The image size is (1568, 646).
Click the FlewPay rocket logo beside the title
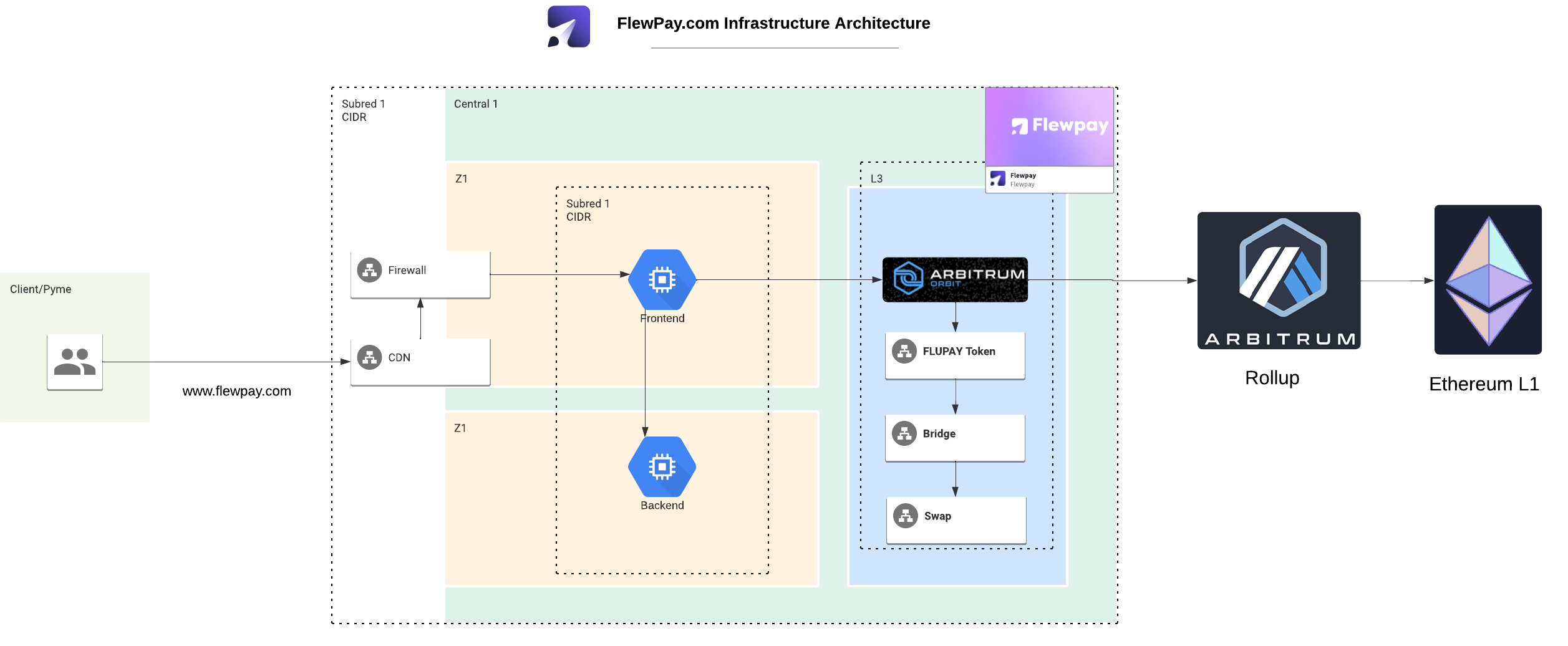coord(568,26)
